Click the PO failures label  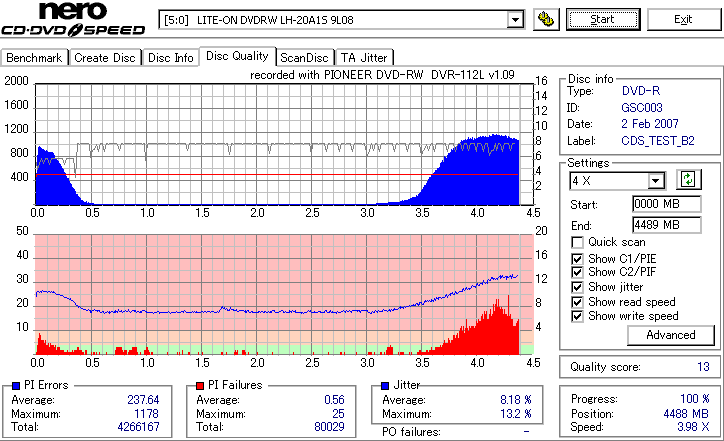point(411,432)
